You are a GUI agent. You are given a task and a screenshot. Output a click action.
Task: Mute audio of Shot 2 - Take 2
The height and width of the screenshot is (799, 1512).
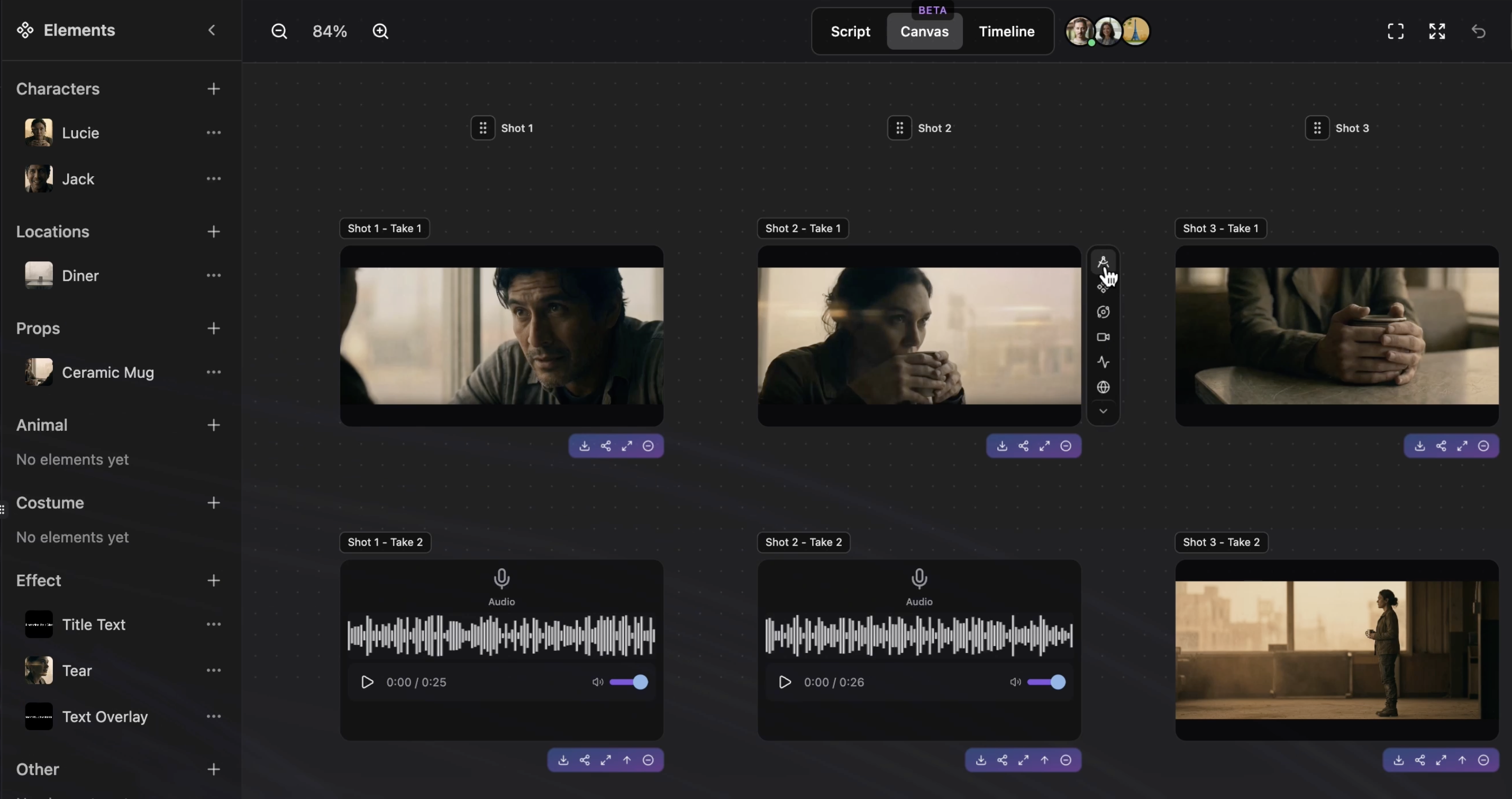(1015, 682)
